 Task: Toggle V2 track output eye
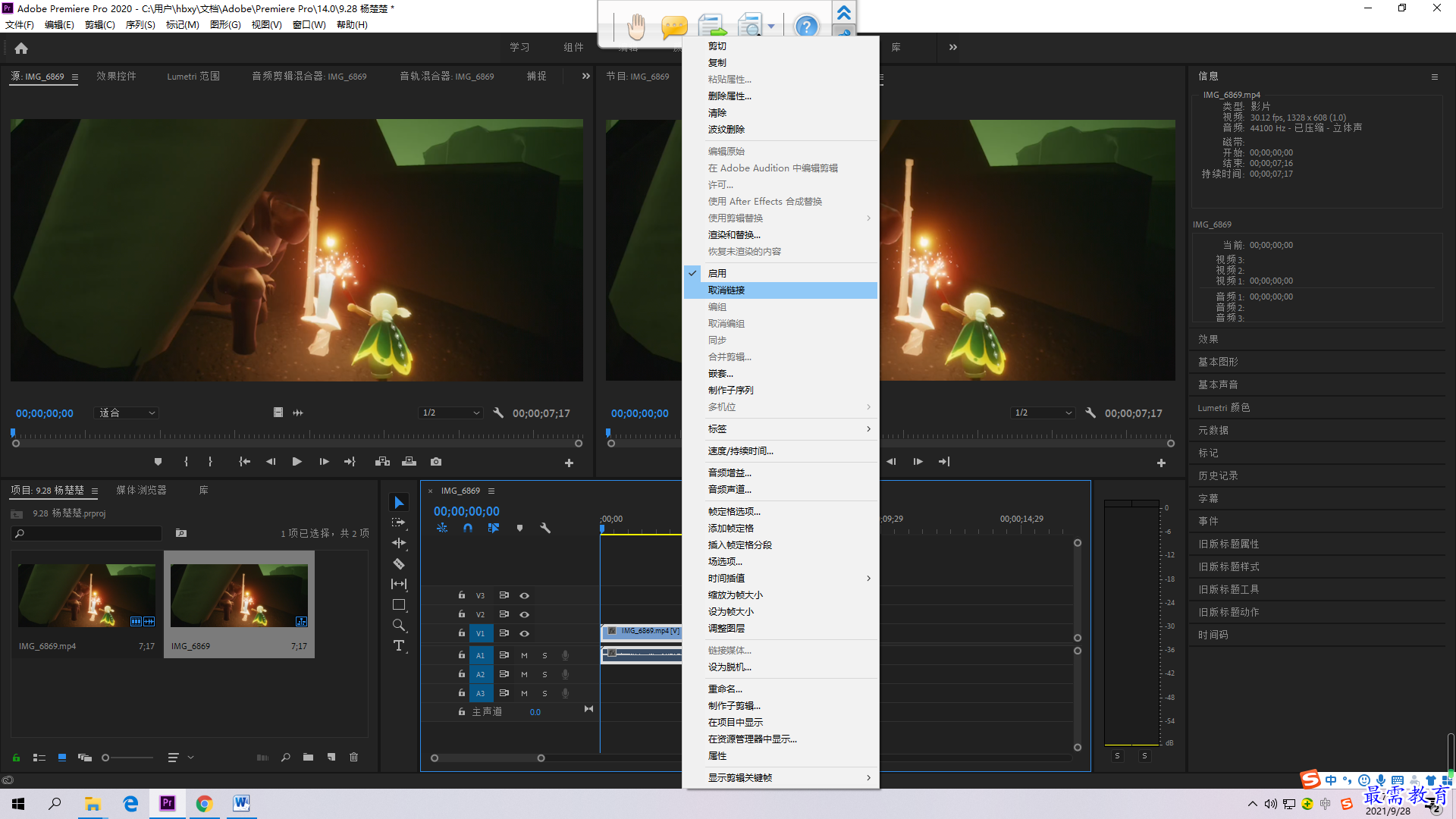(524, 614)
